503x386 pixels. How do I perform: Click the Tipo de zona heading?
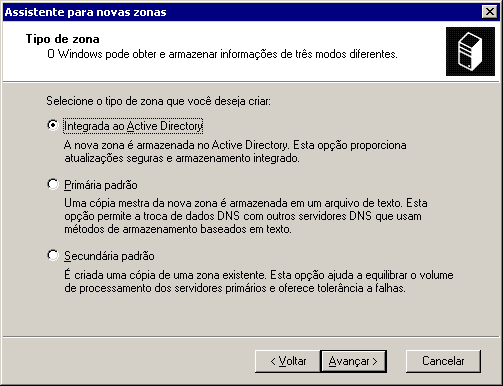63,39
